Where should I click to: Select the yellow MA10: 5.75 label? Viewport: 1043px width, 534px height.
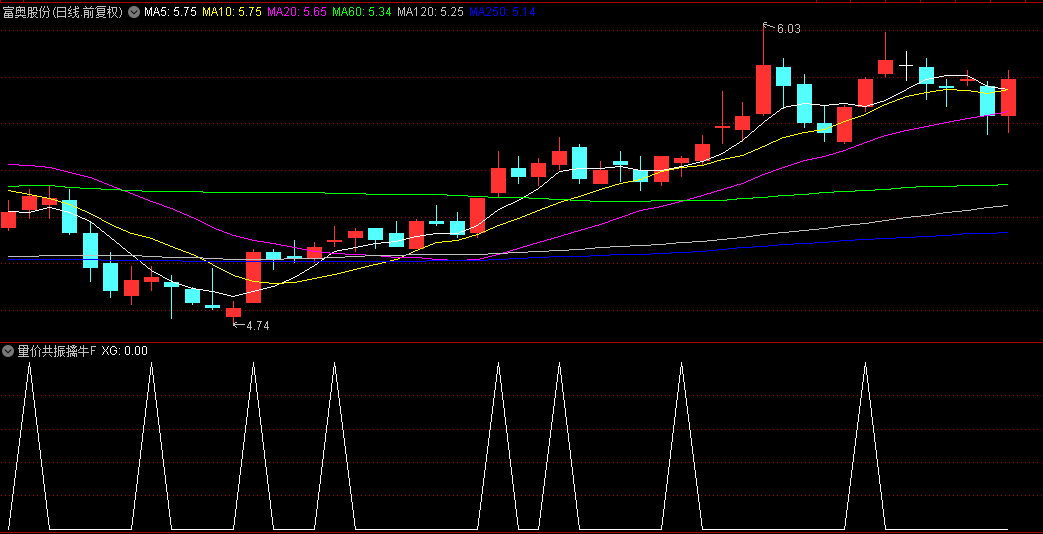(232, 12)
